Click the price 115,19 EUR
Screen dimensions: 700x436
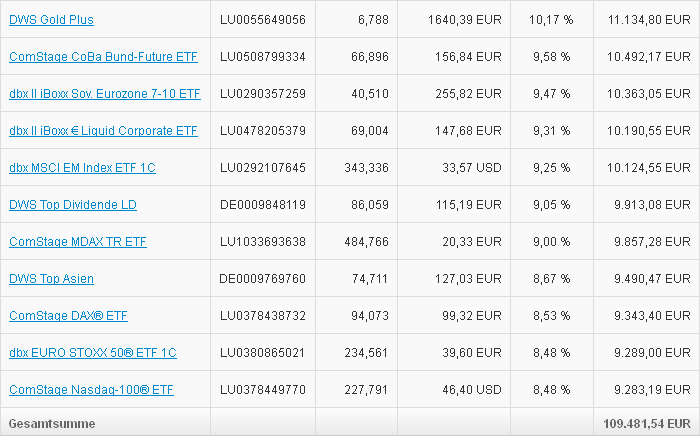tap(468, 205)
